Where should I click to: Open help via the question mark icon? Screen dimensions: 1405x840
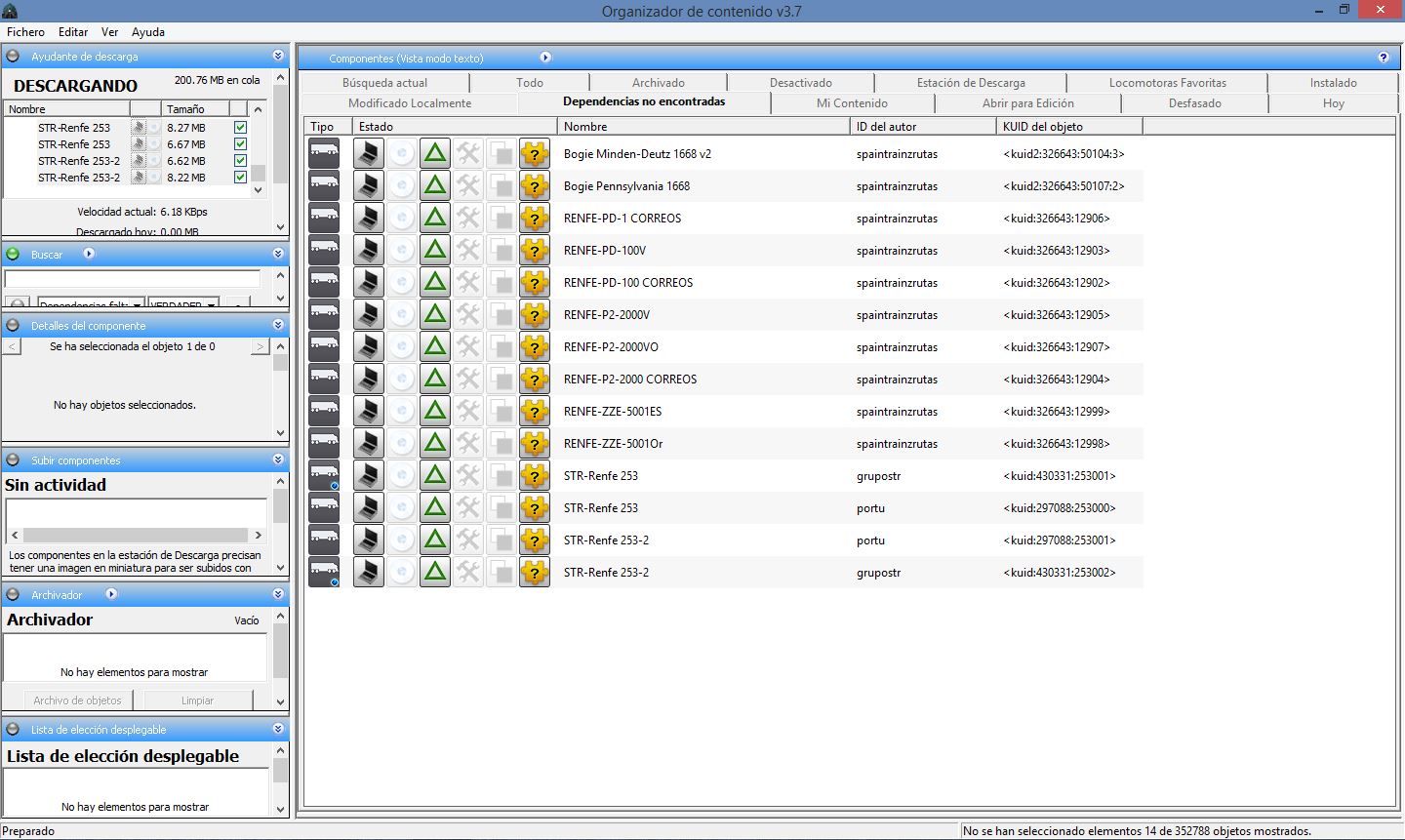tap(1383, 58)
